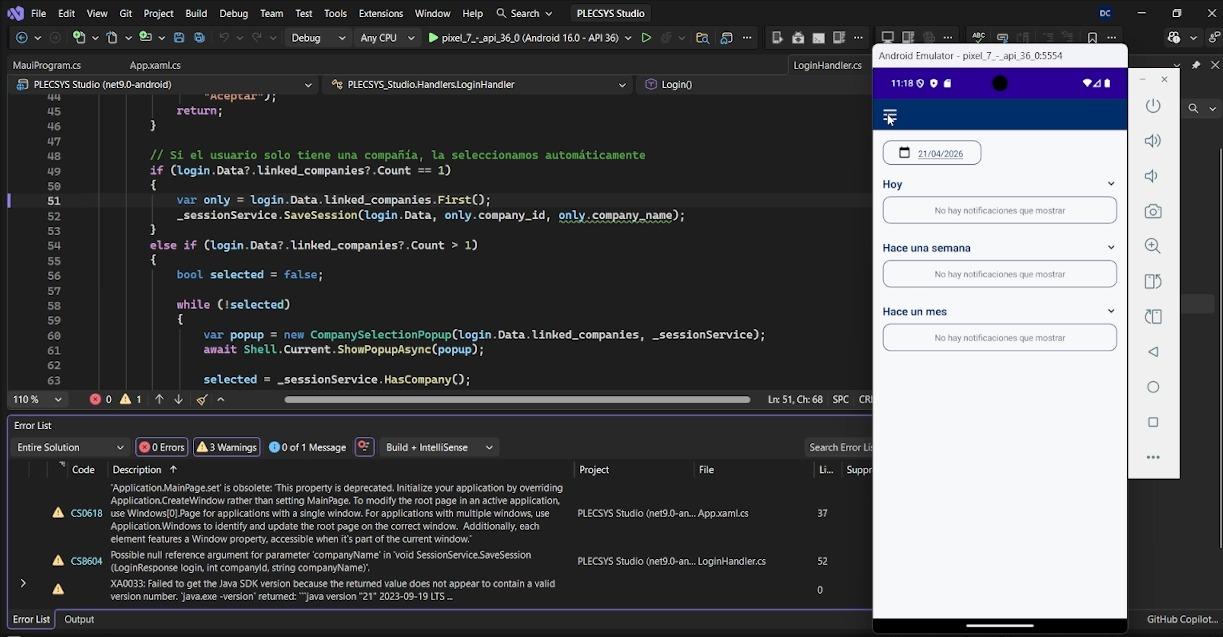Screen dimensions: 1223x637
Task: Click the Visual Studio Search box
Action: [524, 13]
